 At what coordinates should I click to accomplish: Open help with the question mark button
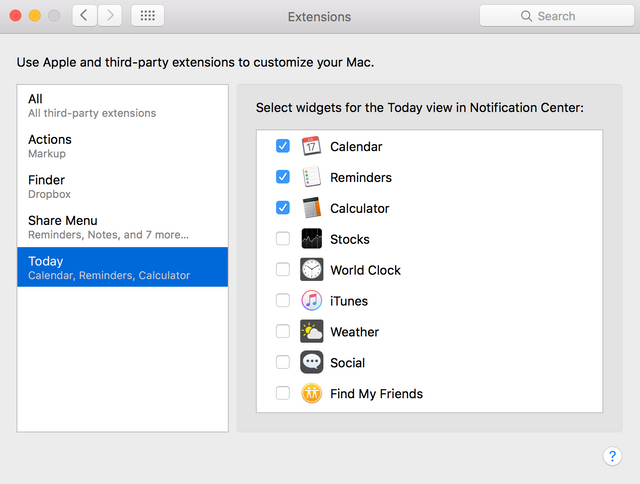tap(612, 456)
